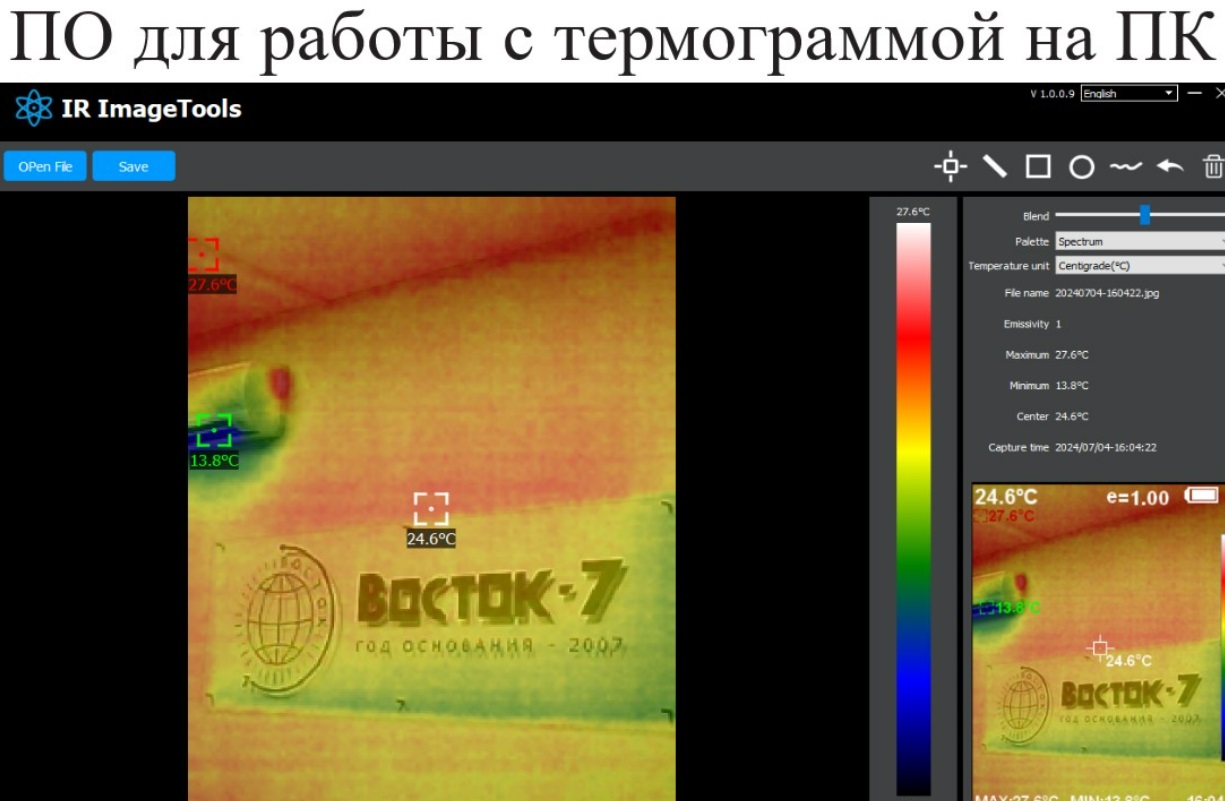Select the line measurement tool
1225x801 pixels.
point(994,166)
